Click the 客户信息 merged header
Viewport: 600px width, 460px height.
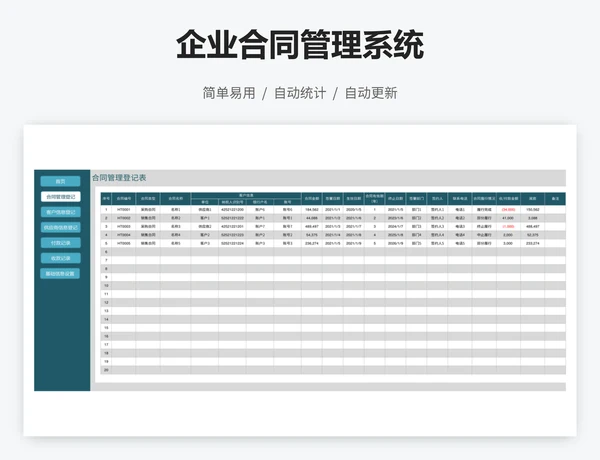coord(246,196)
